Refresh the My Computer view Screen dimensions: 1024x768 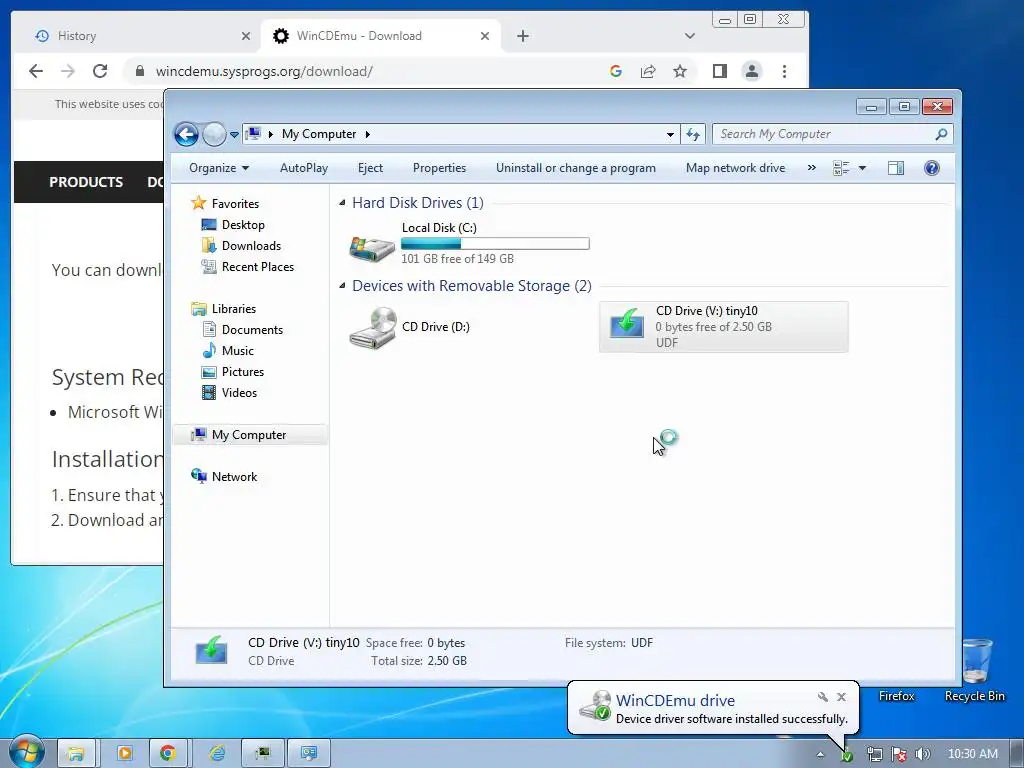(x=693, y=135)
